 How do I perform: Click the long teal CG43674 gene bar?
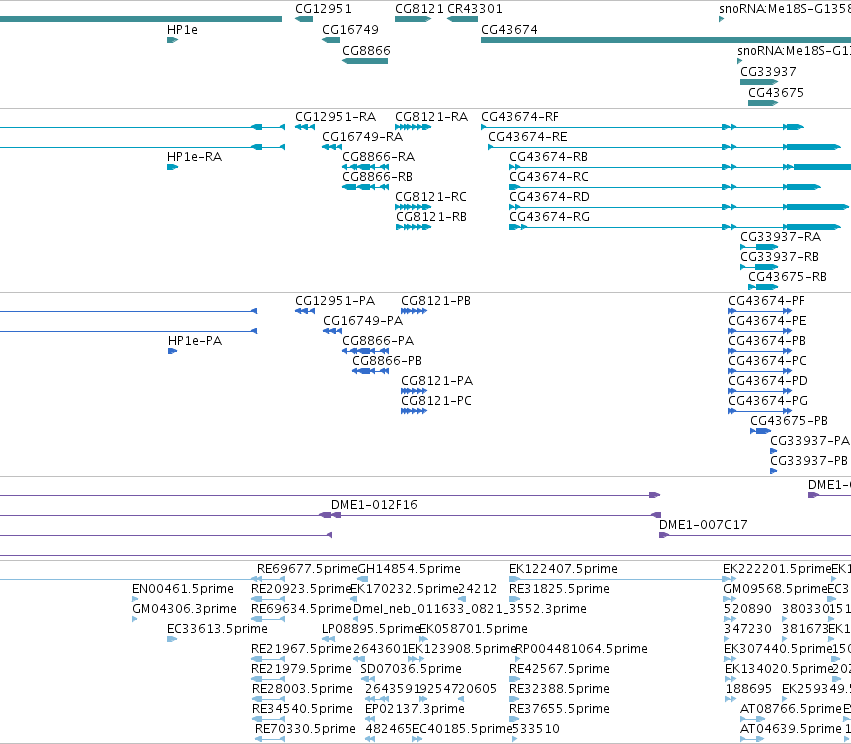[666, 40]
